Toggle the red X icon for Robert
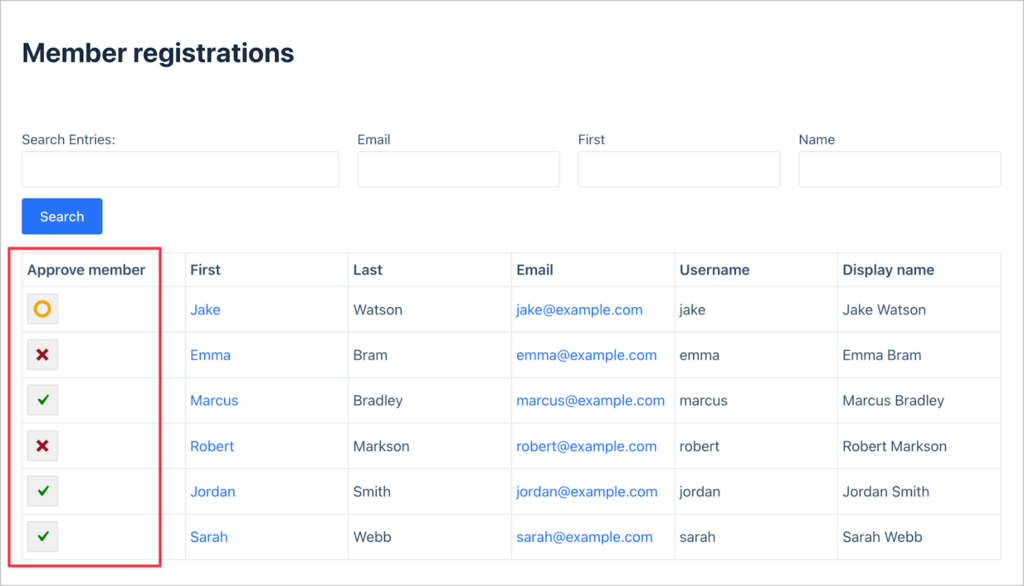1024x586 pixels. point(42,446)
